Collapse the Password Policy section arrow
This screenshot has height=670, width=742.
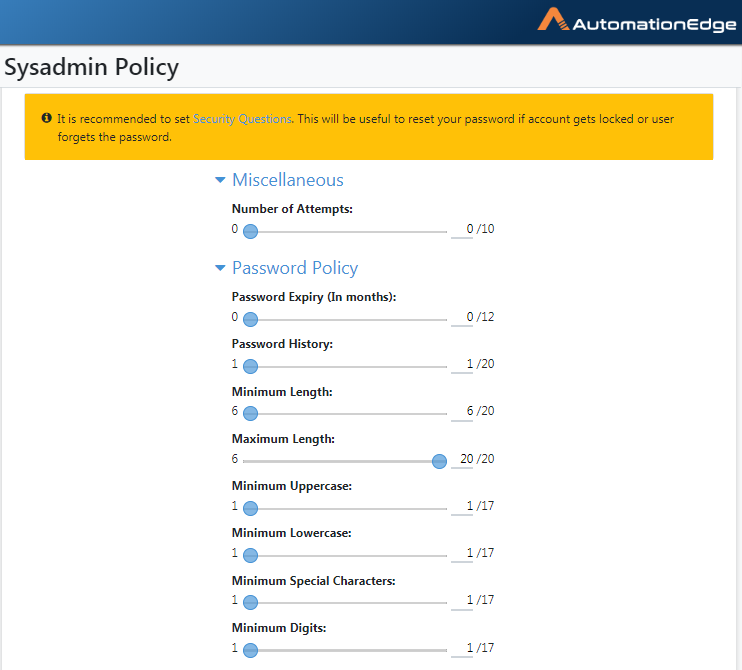pos(220,268)
